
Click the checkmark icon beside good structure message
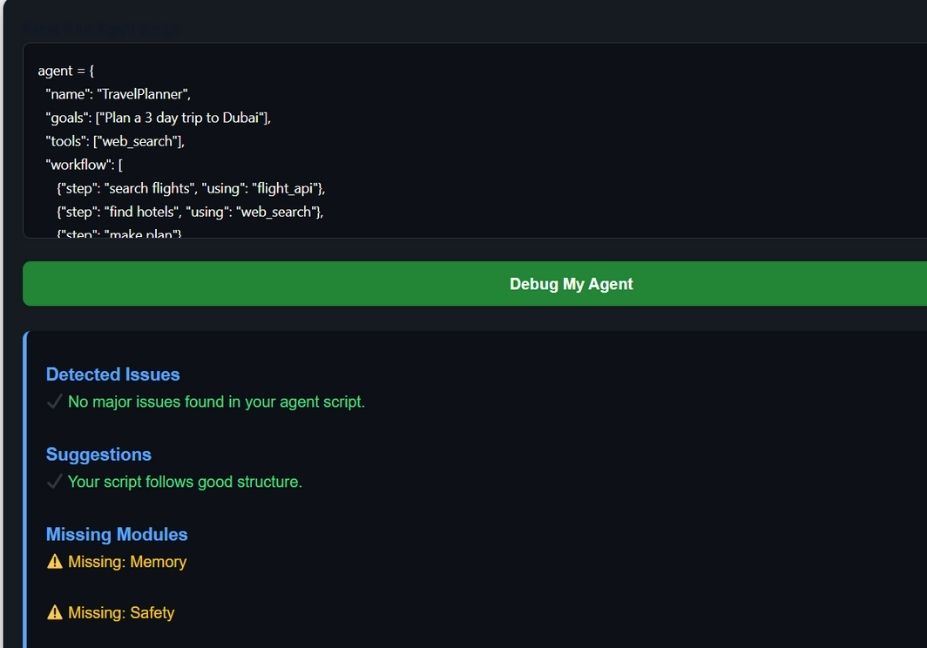[x=52, y=481]
